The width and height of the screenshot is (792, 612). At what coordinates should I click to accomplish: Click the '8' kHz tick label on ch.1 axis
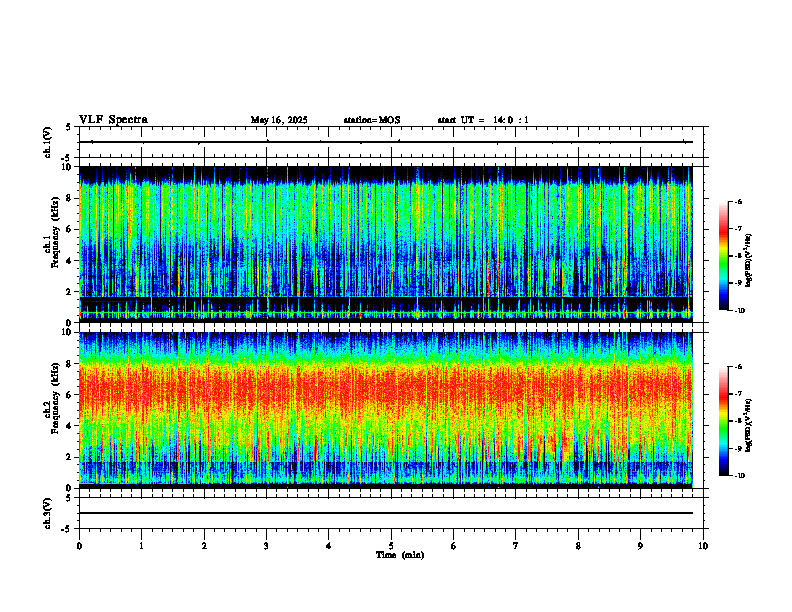(70, 198)
